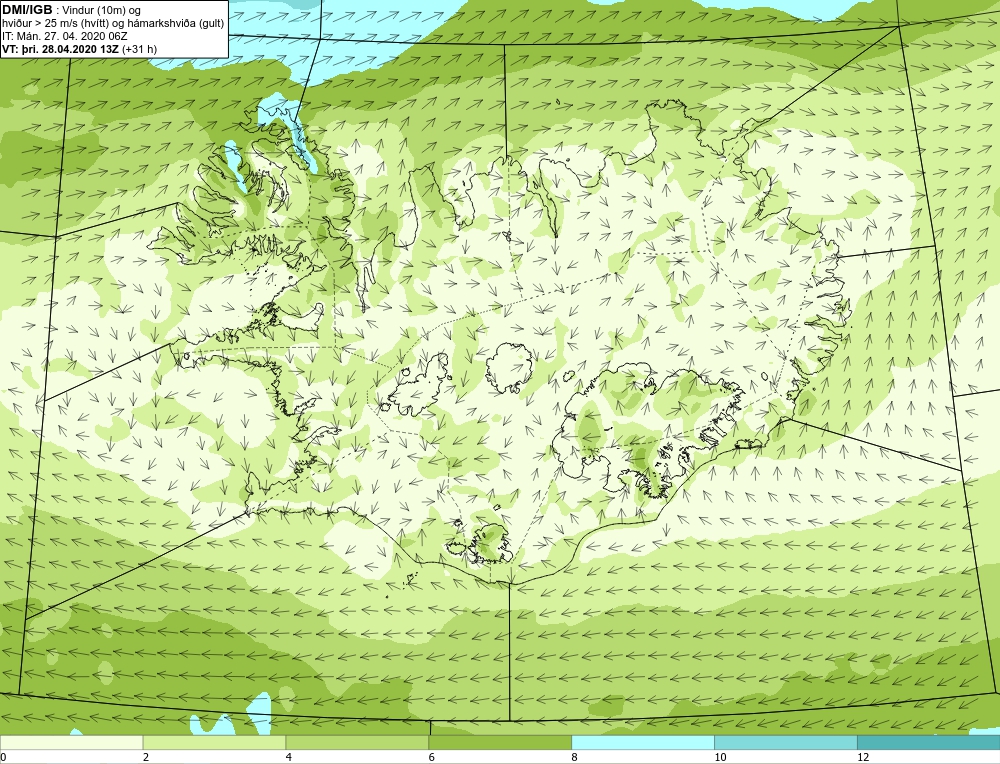Screen dimensions: 1000x764
Task: Click the legend scale label 0
Action: pyautogui.click(x=3, y=757)
